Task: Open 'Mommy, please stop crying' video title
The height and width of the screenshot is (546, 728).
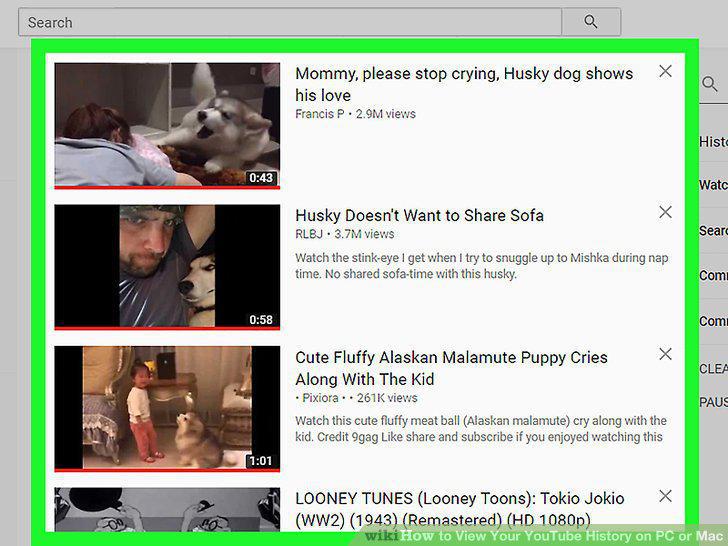Action: coord(464,84)
